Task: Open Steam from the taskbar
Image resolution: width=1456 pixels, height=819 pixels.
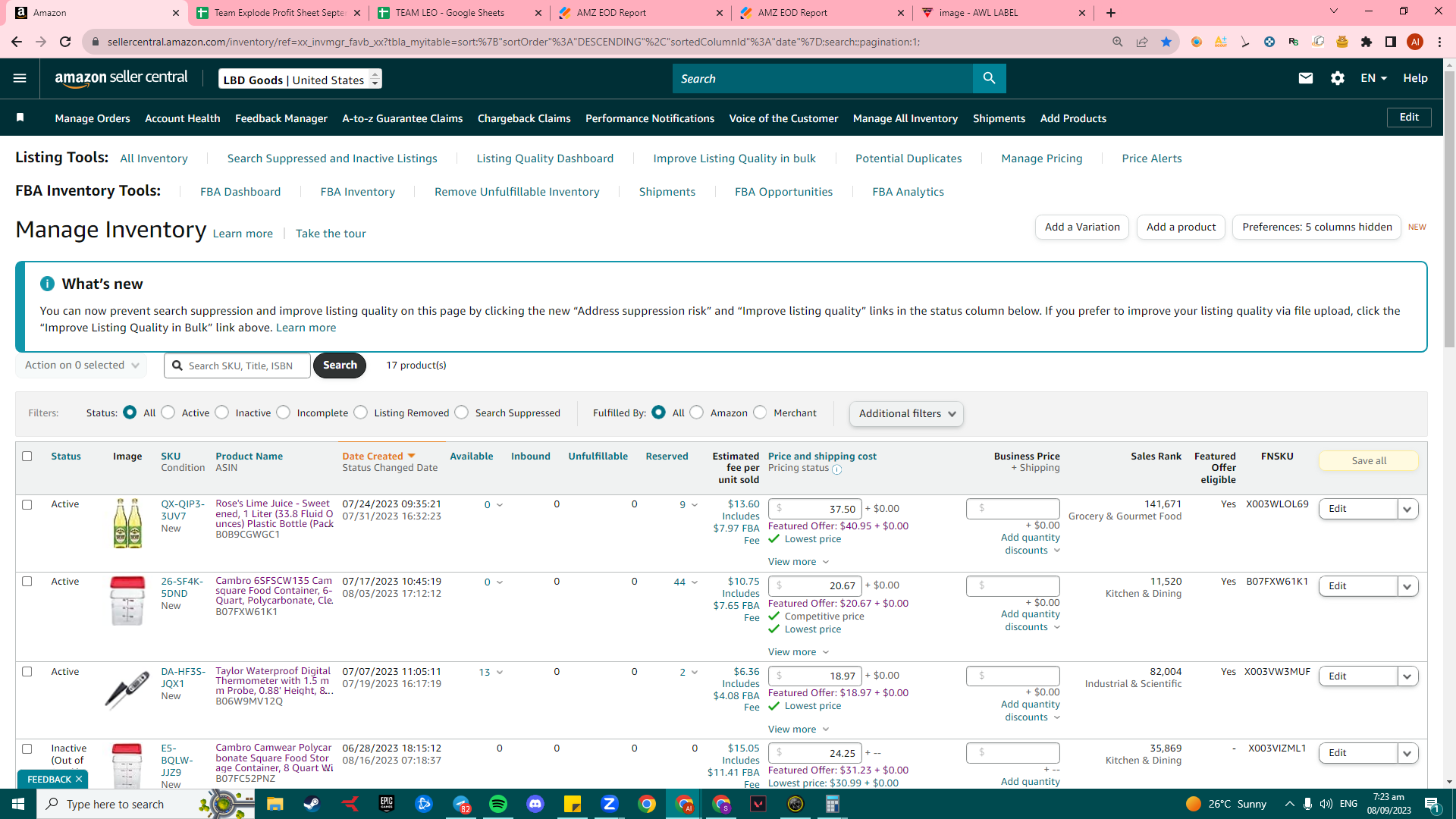Action: [x=312, y=804]
